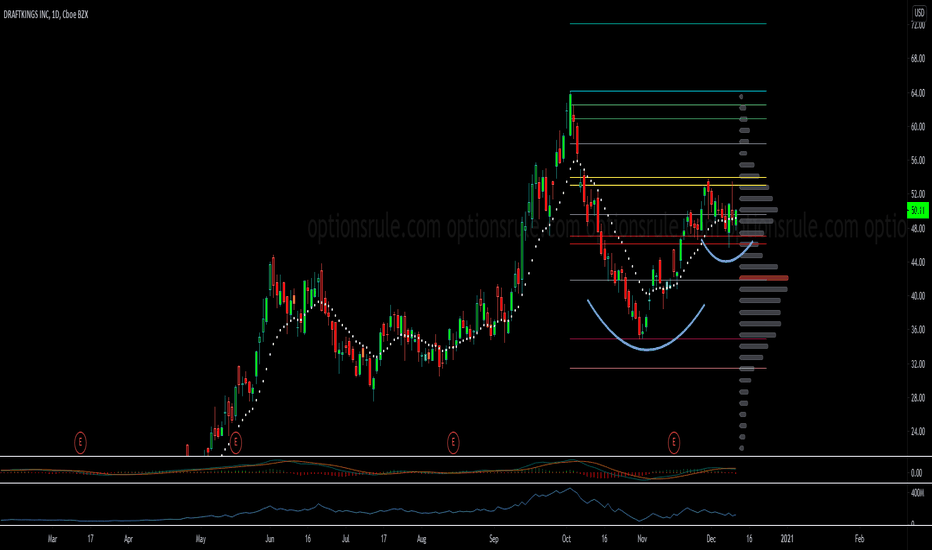Click the Mar label on the time axis

(52, 539)
